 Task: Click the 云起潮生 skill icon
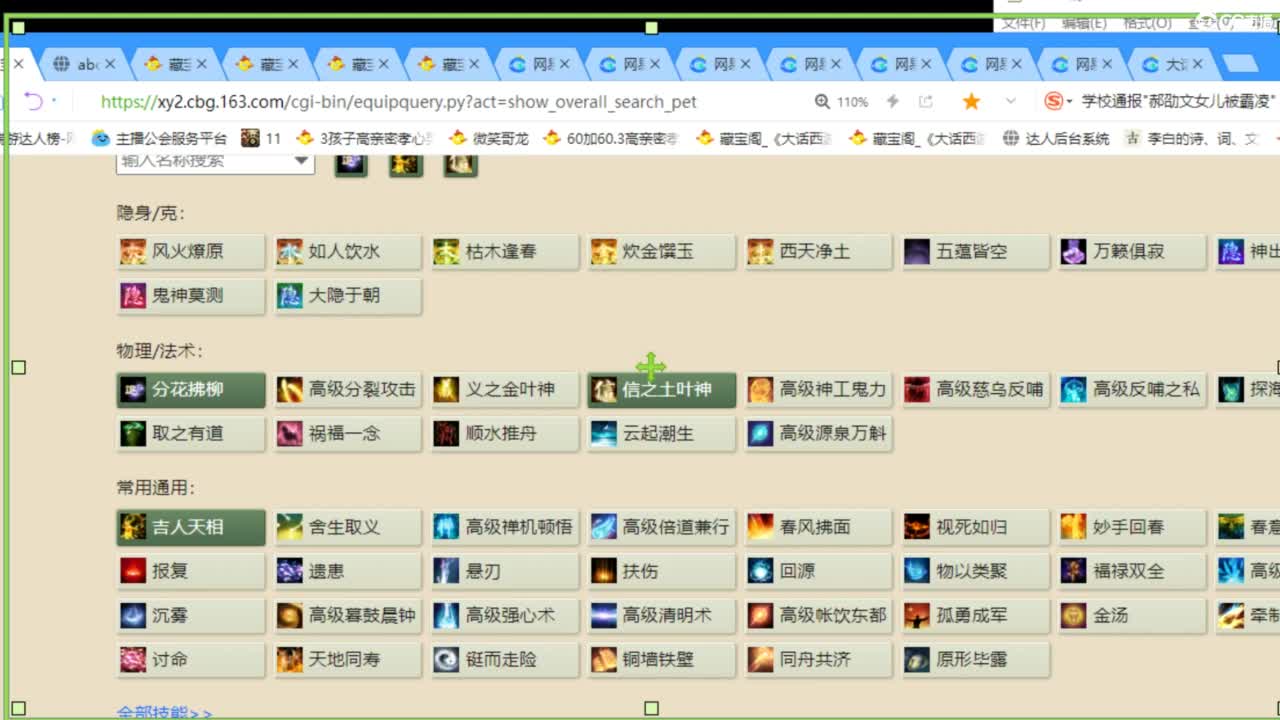pyautogui.click(x=603, y=434)
